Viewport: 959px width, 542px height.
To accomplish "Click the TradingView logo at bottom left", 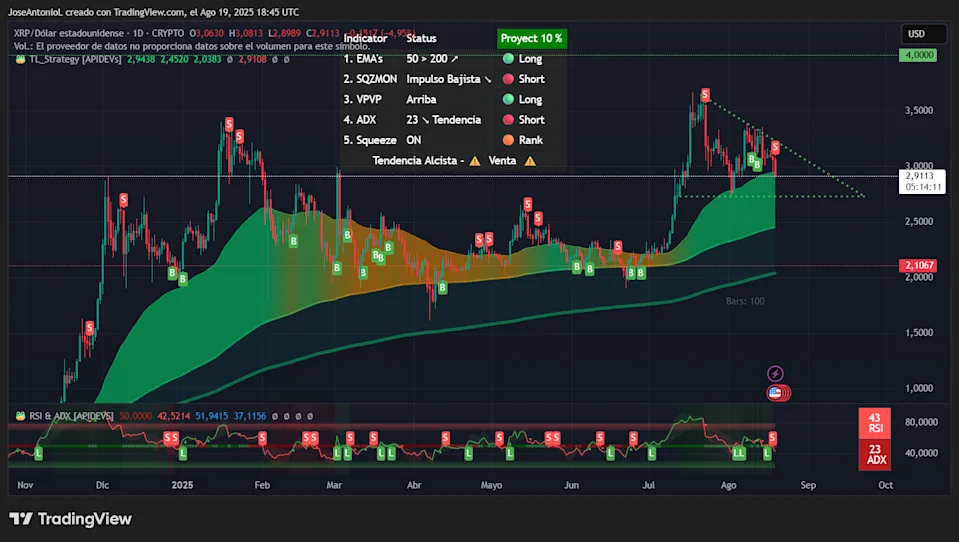I will pyautogui.click(x=70, y=519).
